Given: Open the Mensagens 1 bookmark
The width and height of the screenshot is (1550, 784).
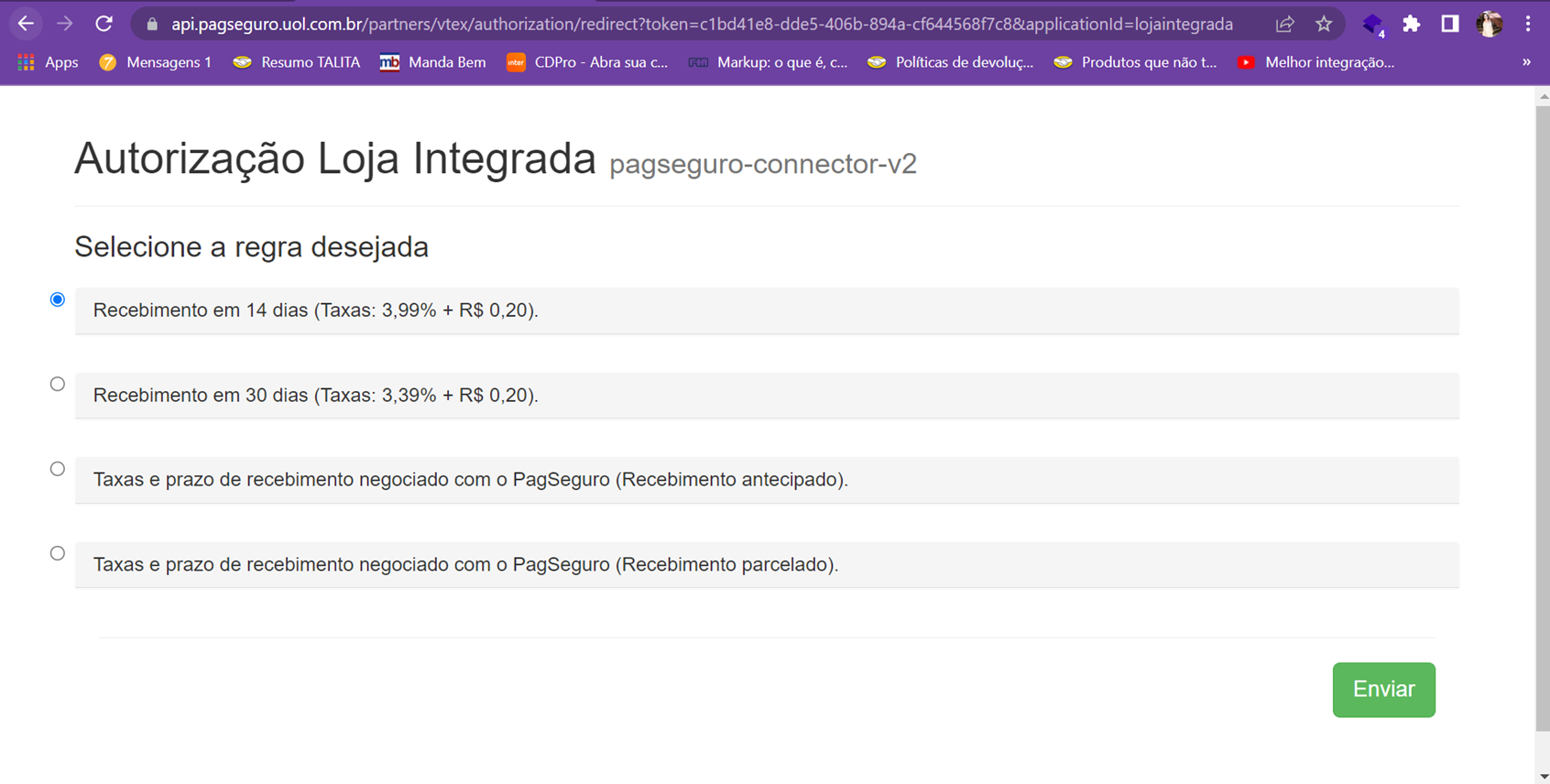Looking at the screenshot, I should (155, 62).
